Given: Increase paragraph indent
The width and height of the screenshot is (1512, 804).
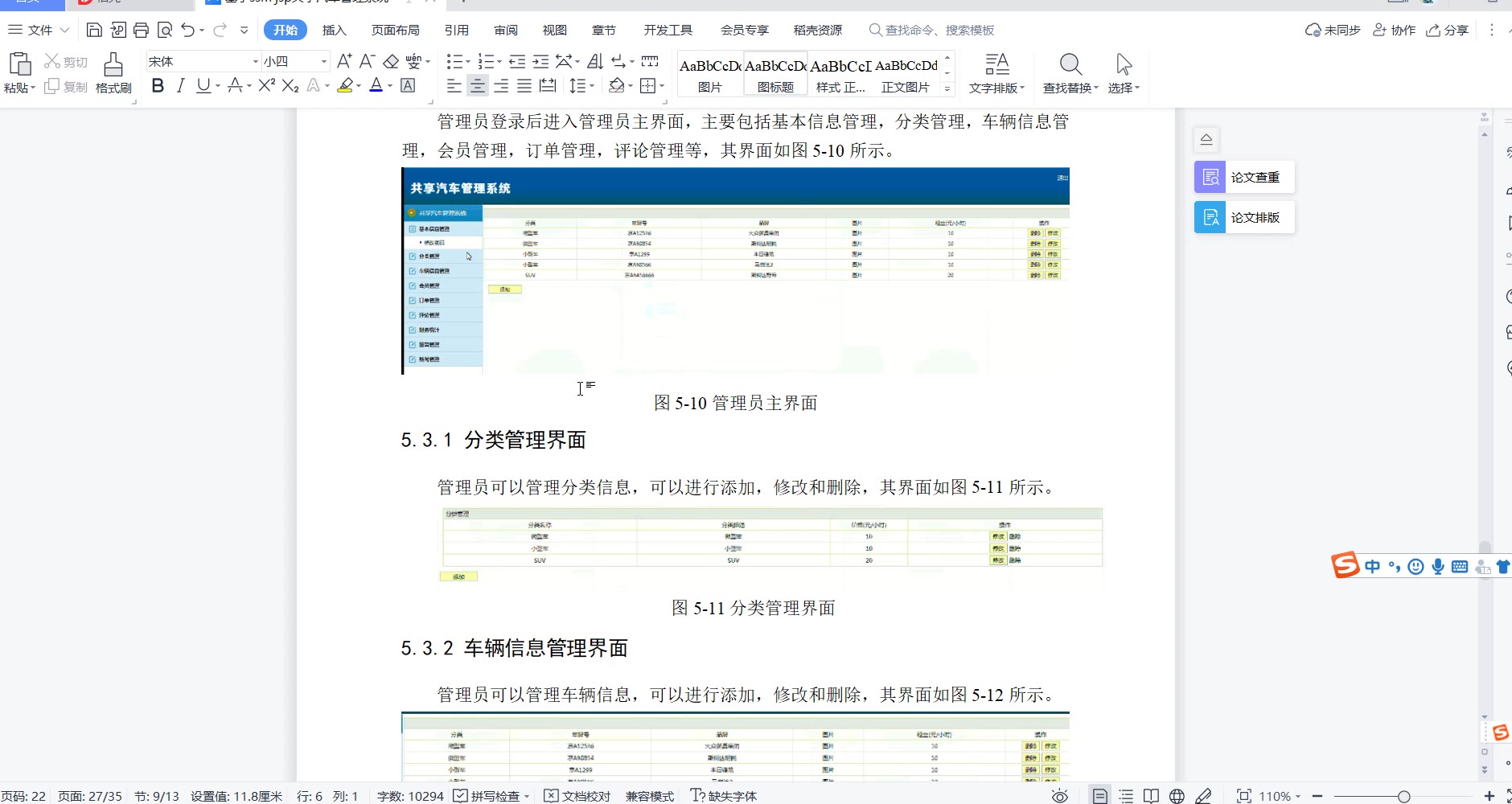Looking at the screenshot, I should (x=540, y=61).
